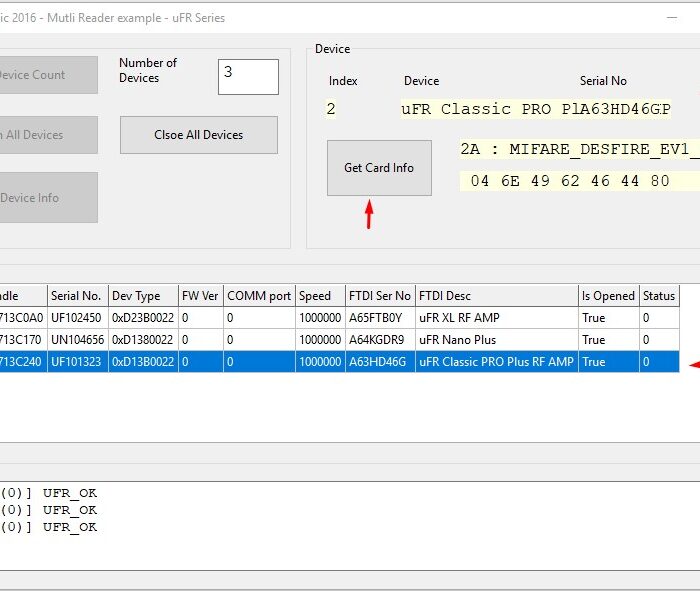Click the 713C0A0 handle cell
Image resolution: width=700 pixels, height=591 pixels.
tap(23, 318)
